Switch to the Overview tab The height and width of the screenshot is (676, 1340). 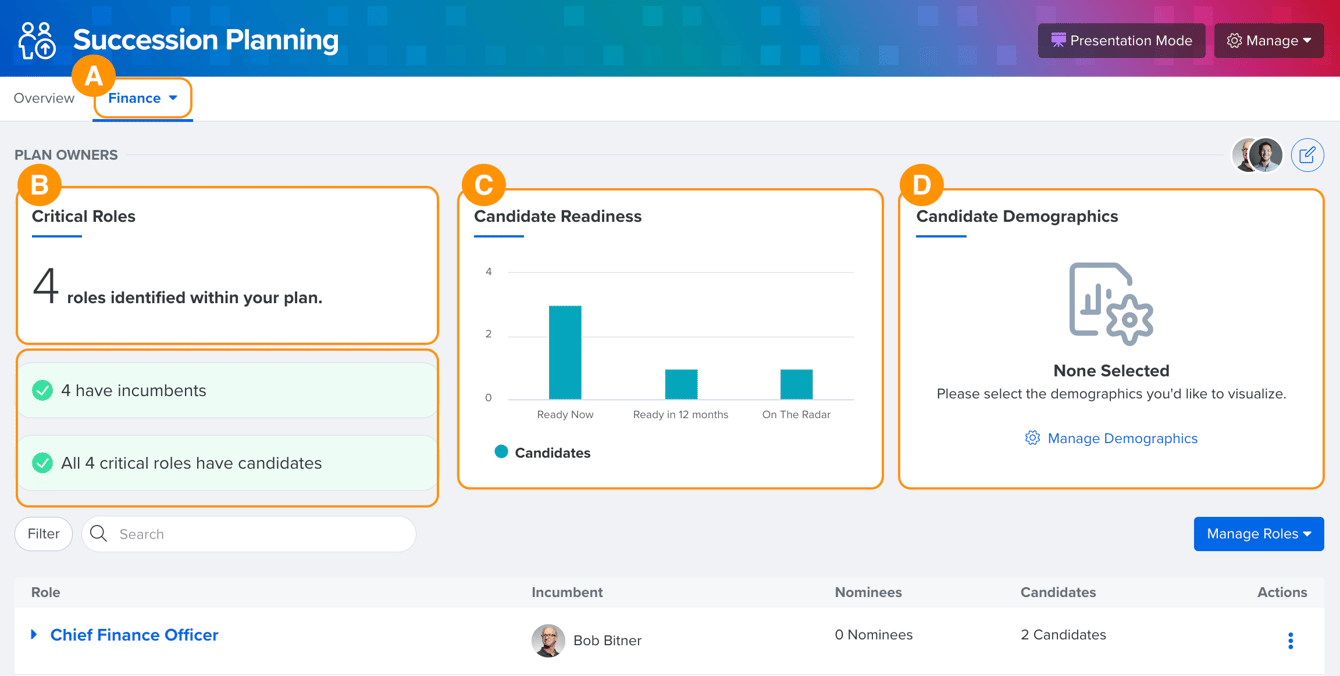coord(44,98)
